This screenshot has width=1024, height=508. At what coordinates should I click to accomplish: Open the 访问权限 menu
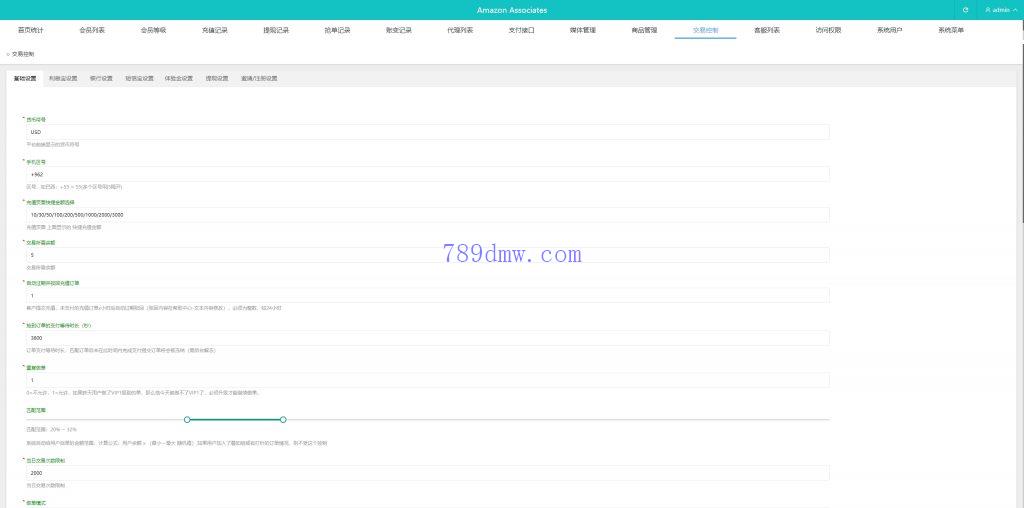click(828, 31)
